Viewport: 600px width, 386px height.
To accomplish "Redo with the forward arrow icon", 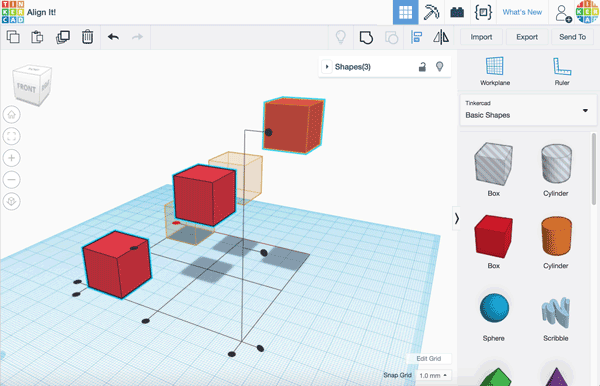I will coord(137,37).
